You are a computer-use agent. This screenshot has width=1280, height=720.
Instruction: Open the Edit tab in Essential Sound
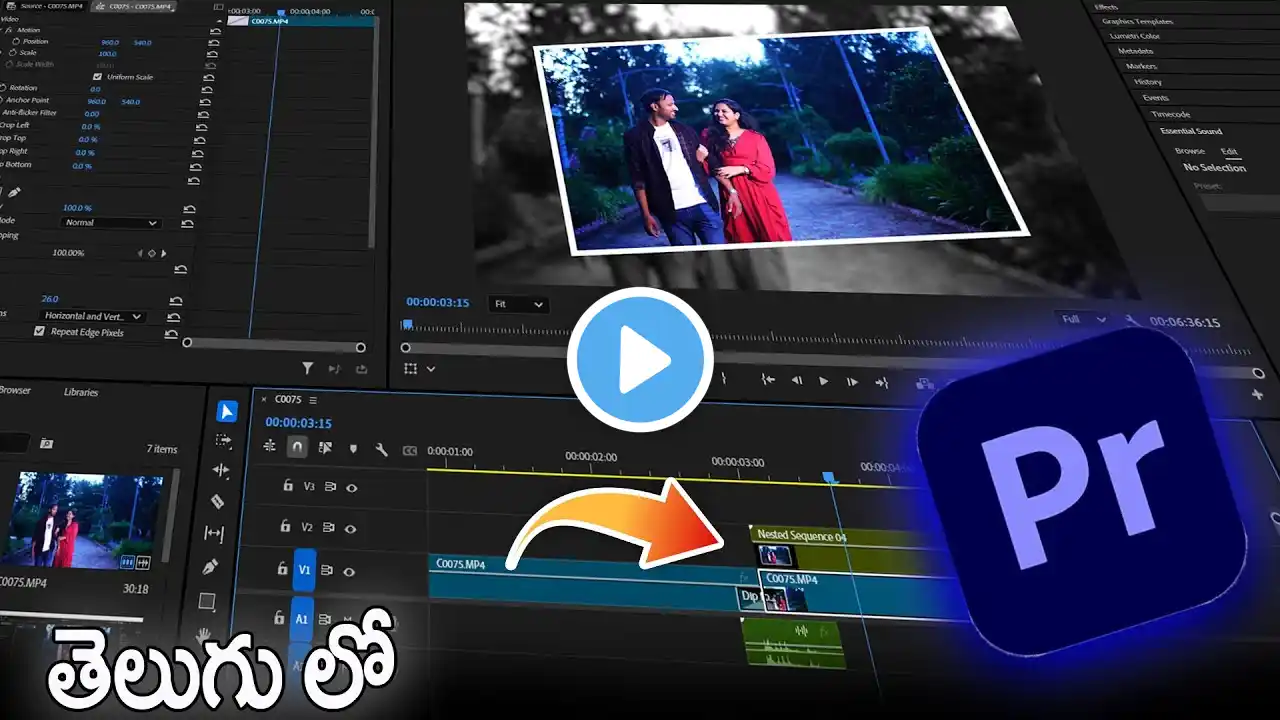(x=1229, y=152)
